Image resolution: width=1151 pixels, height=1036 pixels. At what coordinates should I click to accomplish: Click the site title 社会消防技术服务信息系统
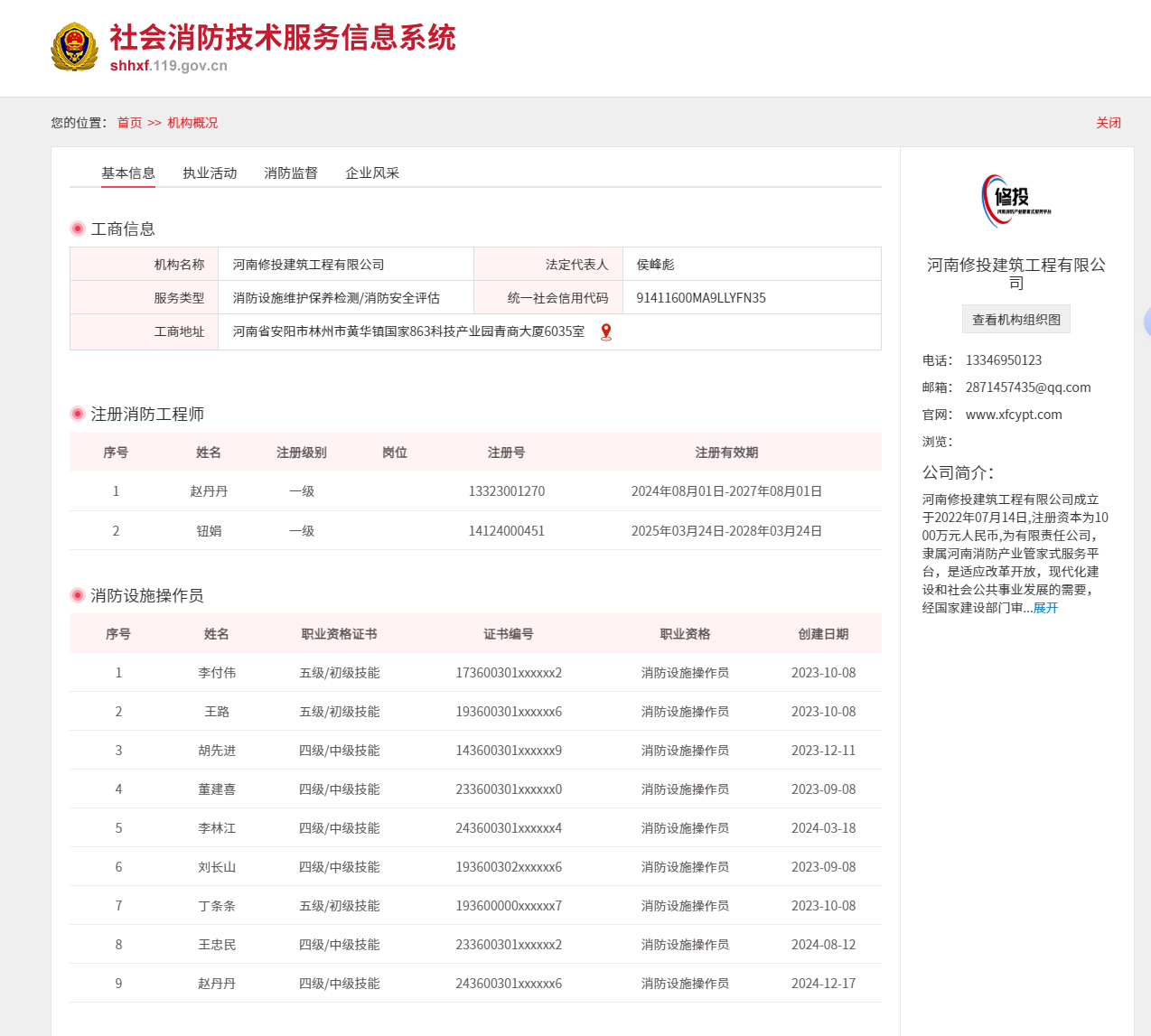283,38
